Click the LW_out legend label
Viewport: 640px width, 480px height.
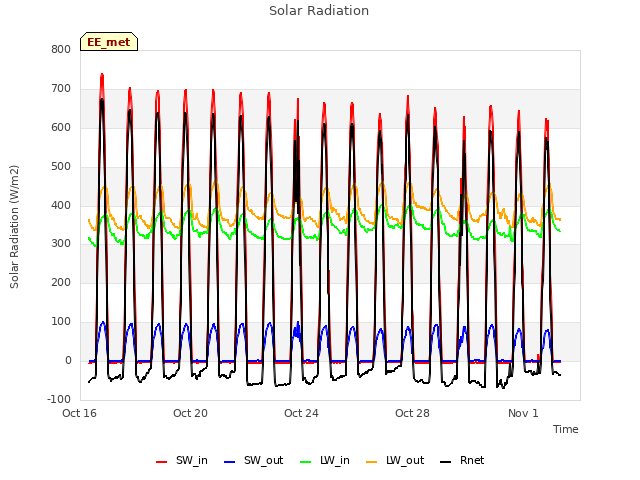tap(405, 460)
